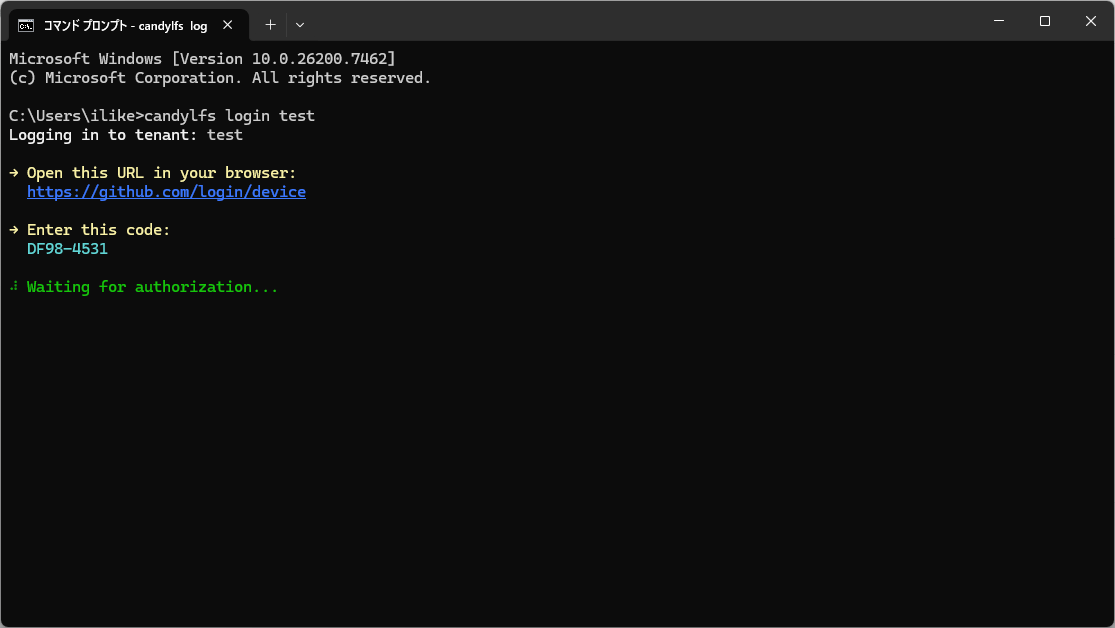Click the Microsoft Corporation copyright line
Image resolution: width=1115 pixels, height=628 pixels.
(x=220, y=78)
